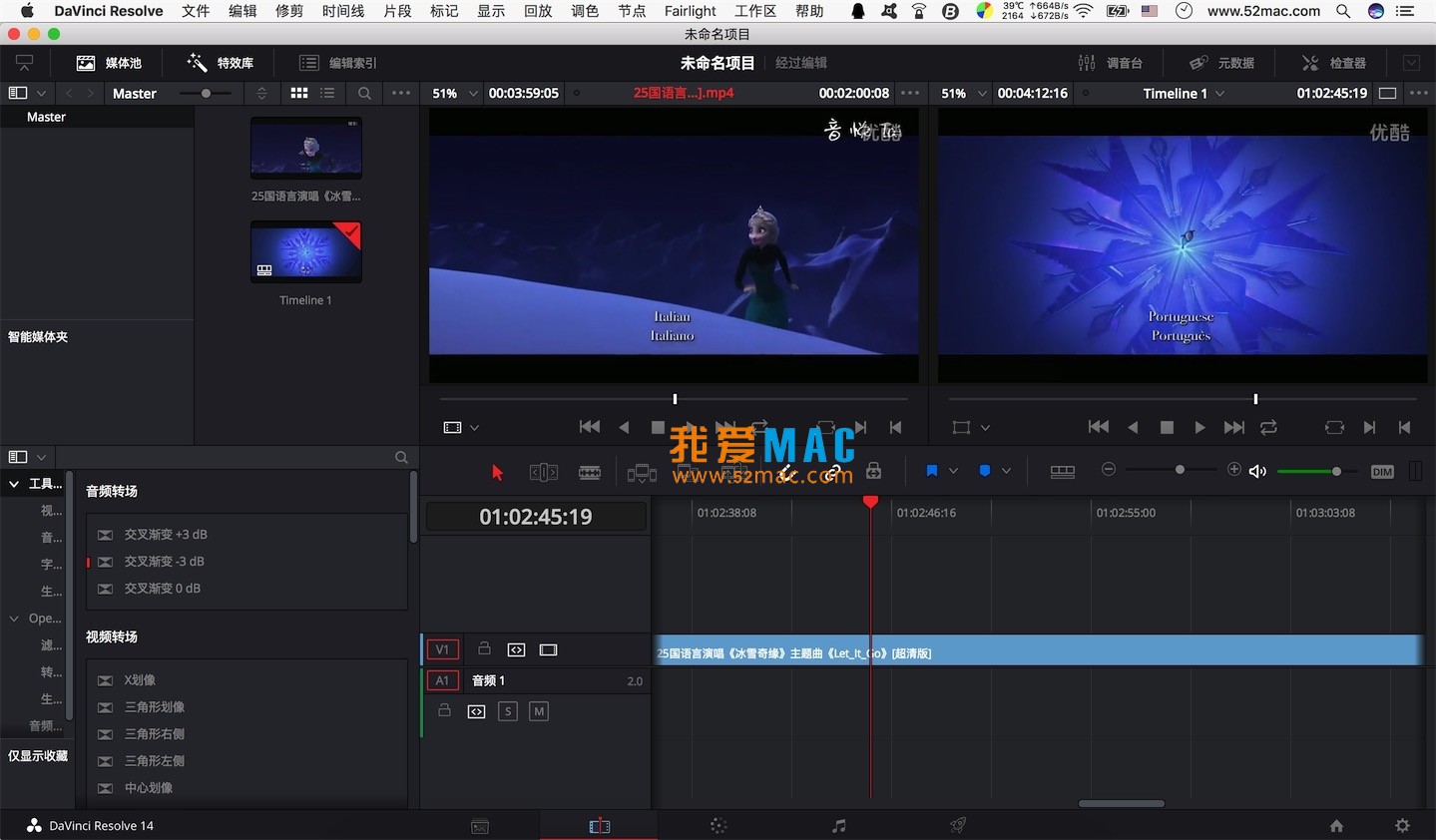
Task: Open the 文件 menu
Action: 196,11
